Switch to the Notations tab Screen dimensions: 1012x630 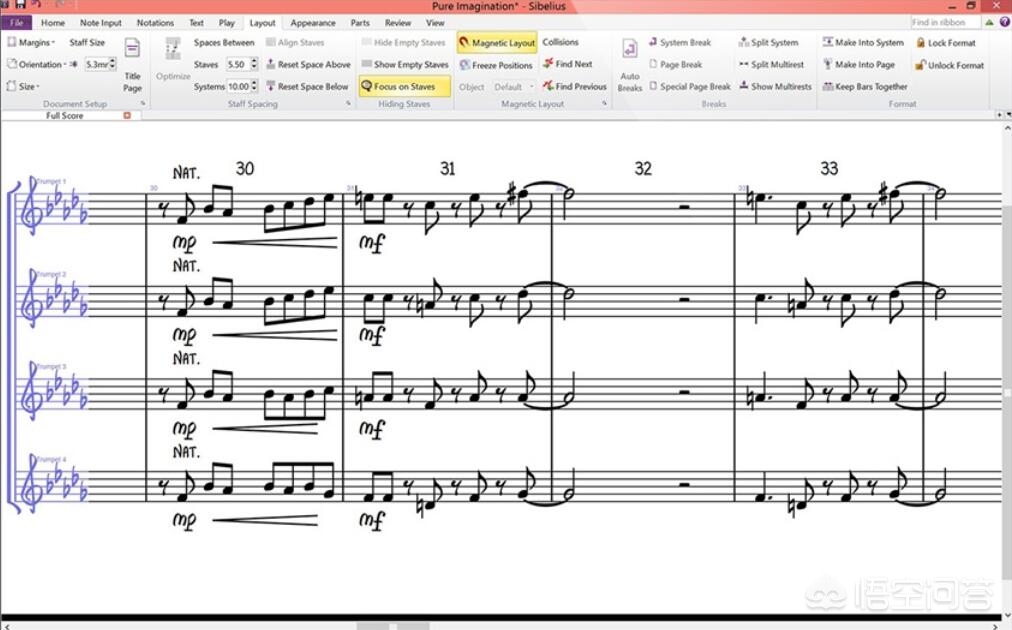point(155,23)
